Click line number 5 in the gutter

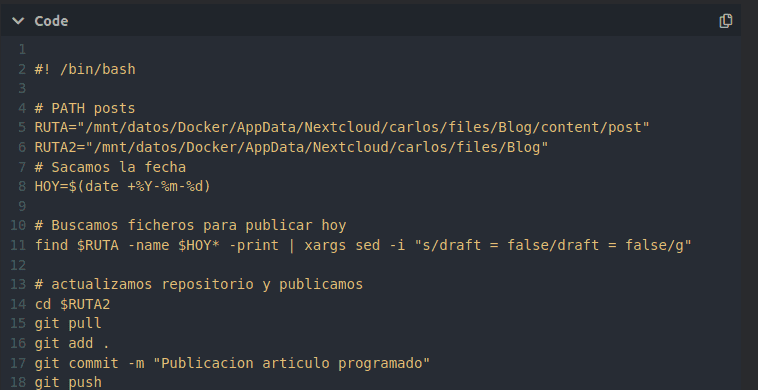click(22, 128)
